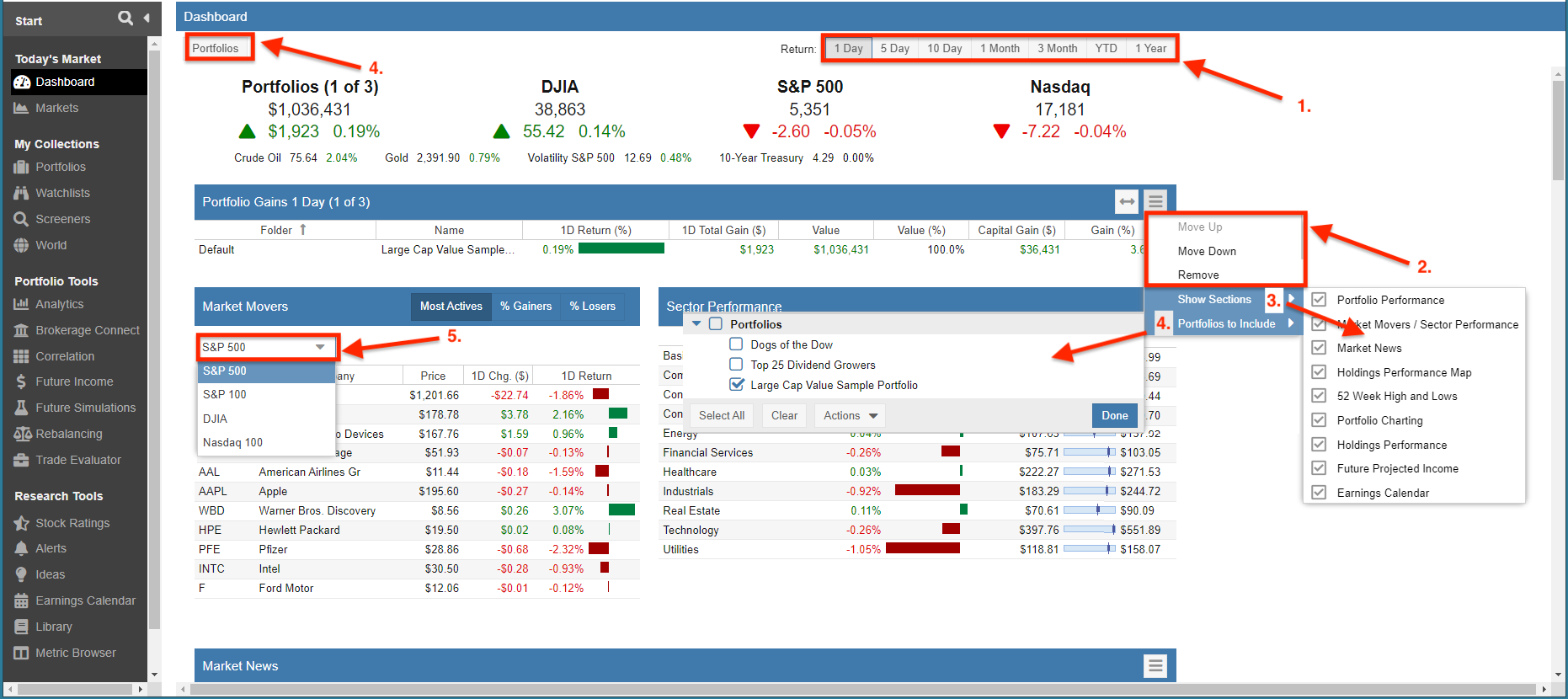Image resolution: width=1568 pixels, height=699 pixels.
Task: Switch to % Losers tab
Action: (x=592, y=307)
